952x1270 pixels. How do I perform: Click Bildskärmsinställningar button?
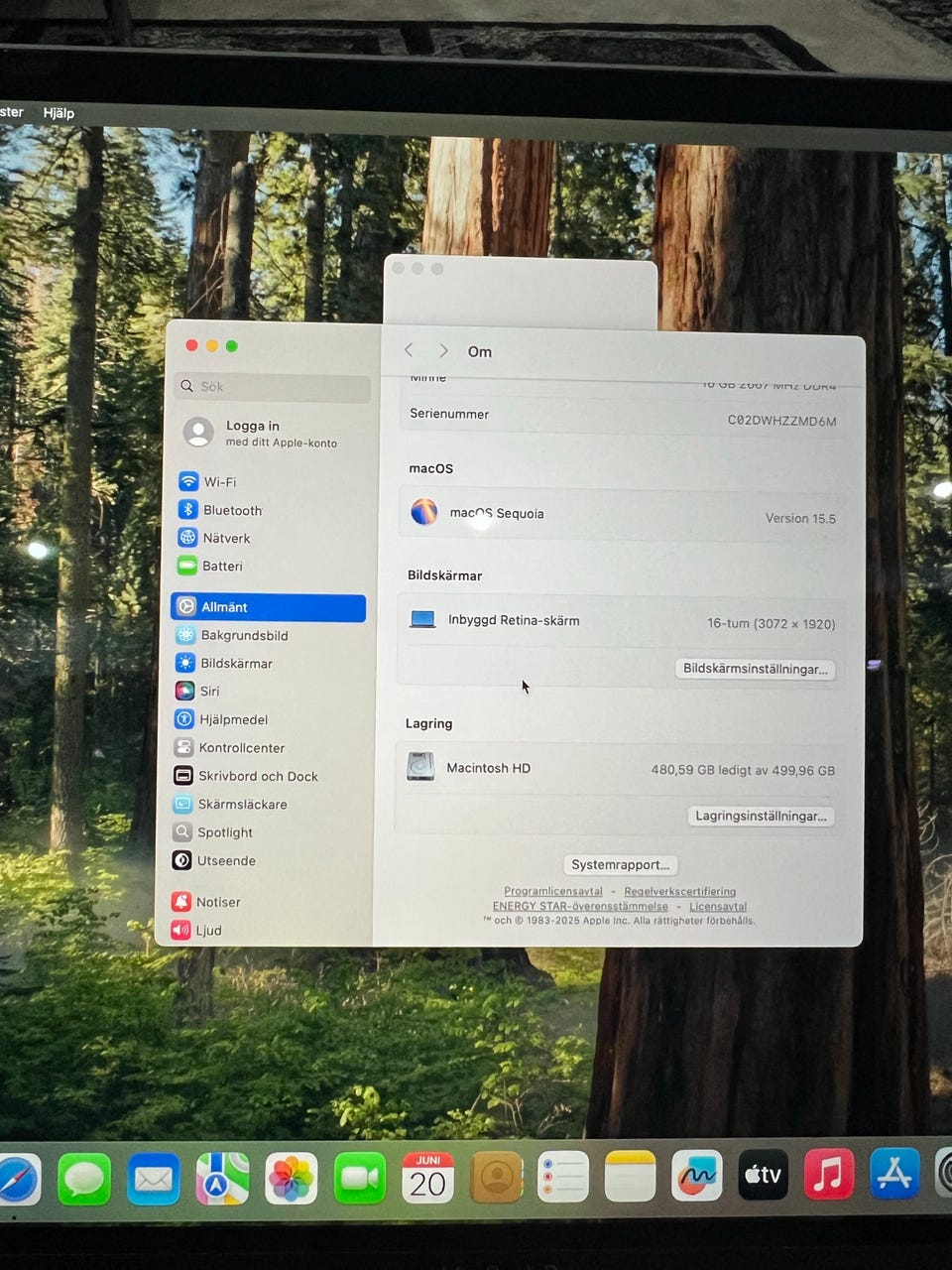(755, 669)
